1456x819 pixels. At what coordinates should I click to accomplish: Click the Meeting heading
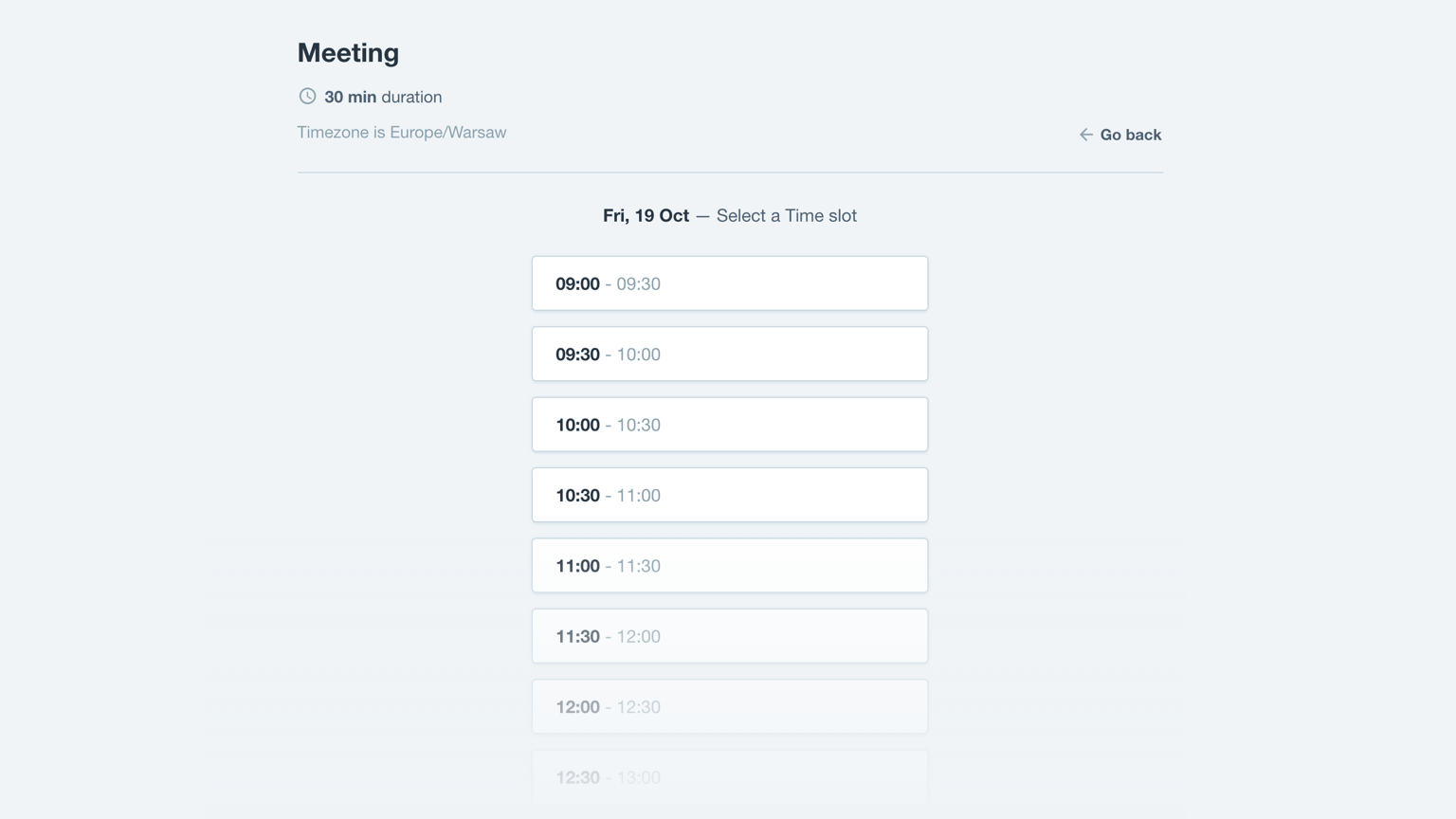click(348, 53)
